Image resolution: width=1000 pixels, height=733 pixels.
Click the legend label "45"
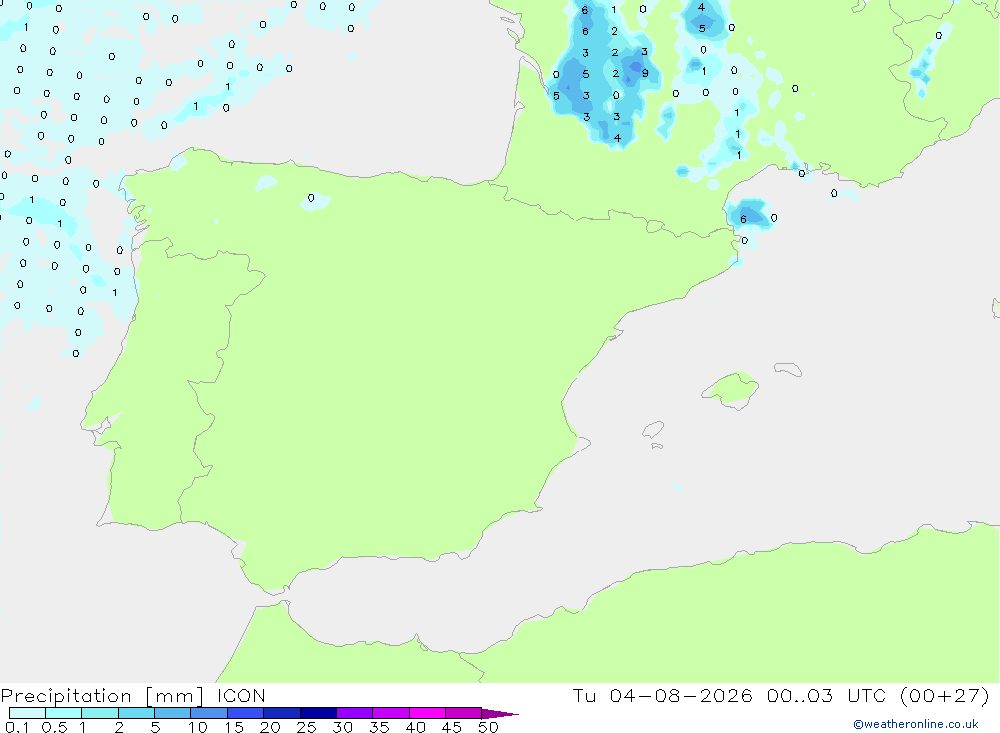tap(452, 727)
